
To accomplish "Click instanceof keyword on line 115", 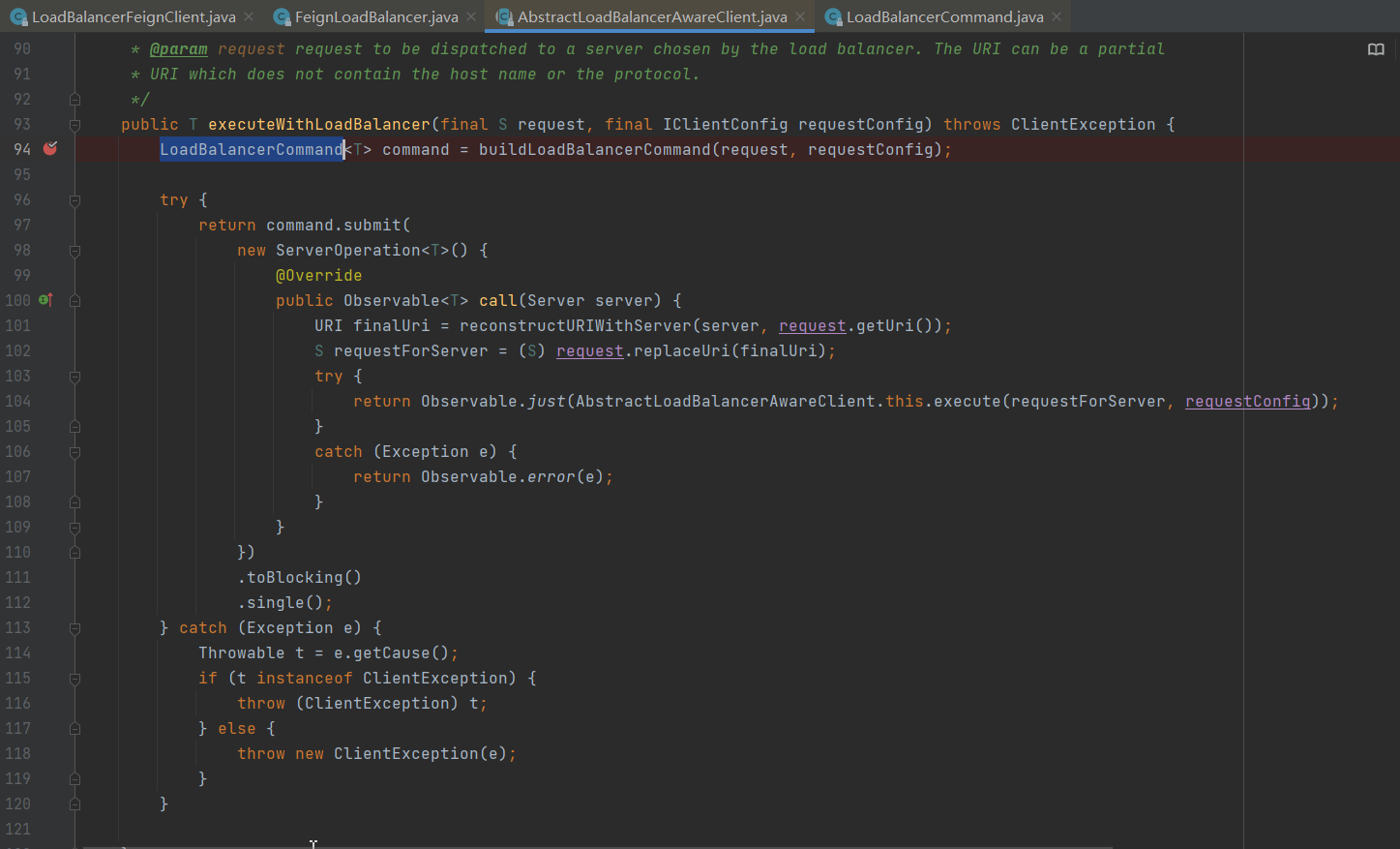I will pyautogui.click(x=305, y=678).
